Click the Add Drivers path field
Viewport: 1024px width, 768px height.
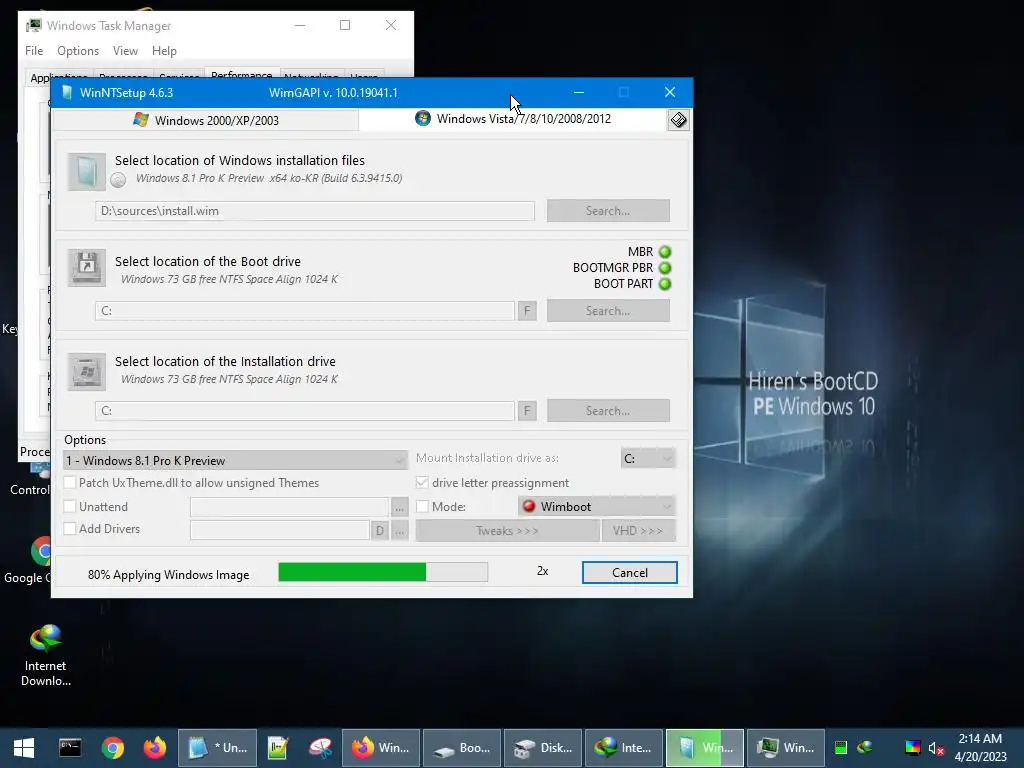click(280, 530)
